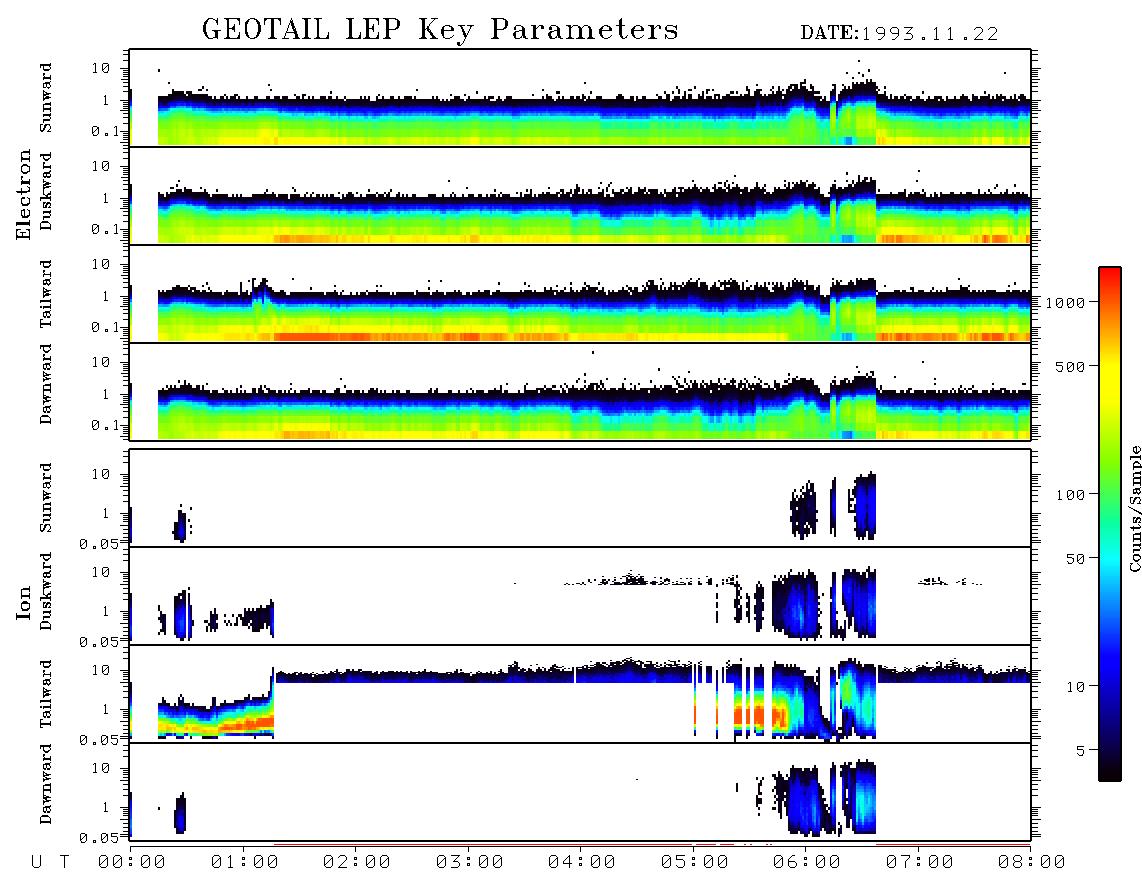The height and width of the screenshot is (880, 1142).
Task: Click the "DATE:1993.11.22" label
Action: click(x=899, y=34)
